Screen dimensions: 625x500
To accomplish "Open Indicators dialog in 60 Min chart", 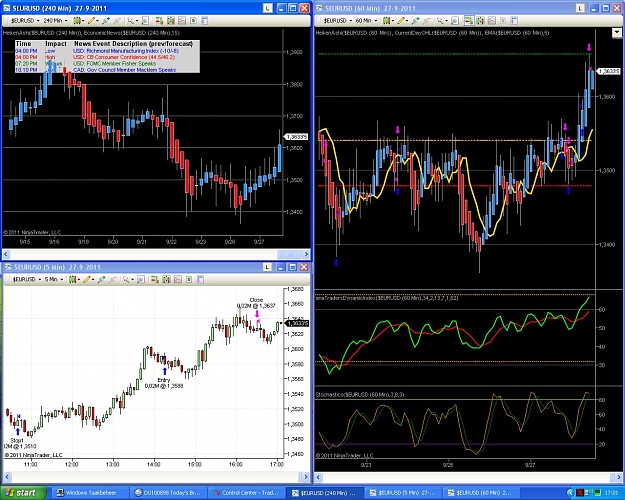I will [491, 20].
